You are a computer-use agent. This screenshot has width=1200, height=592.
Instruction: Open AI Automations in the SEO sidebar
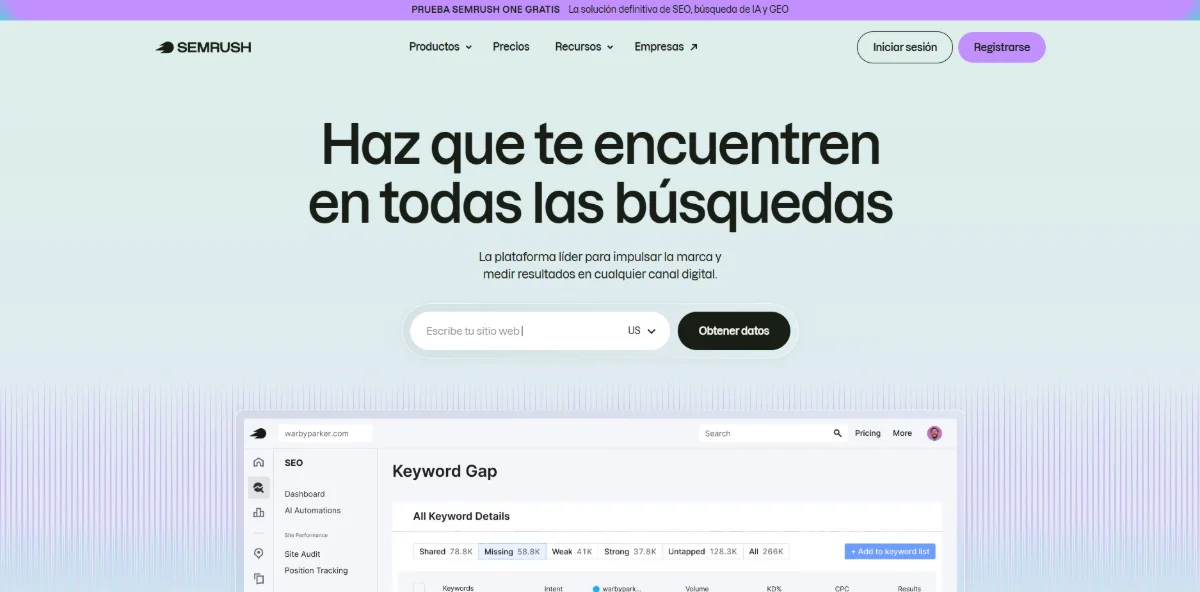coord(312,510)
